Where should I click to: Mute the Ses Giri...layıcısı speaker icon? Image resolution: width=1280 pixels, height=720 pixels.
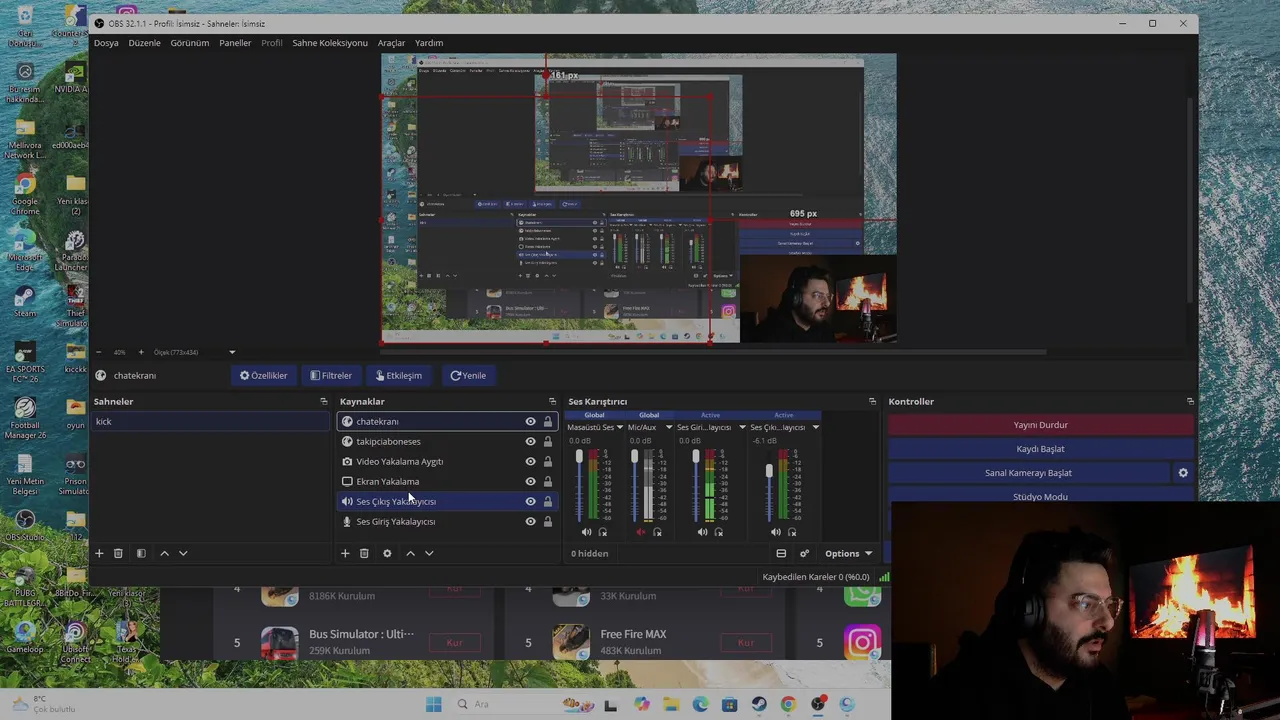[x=702, y=532]
